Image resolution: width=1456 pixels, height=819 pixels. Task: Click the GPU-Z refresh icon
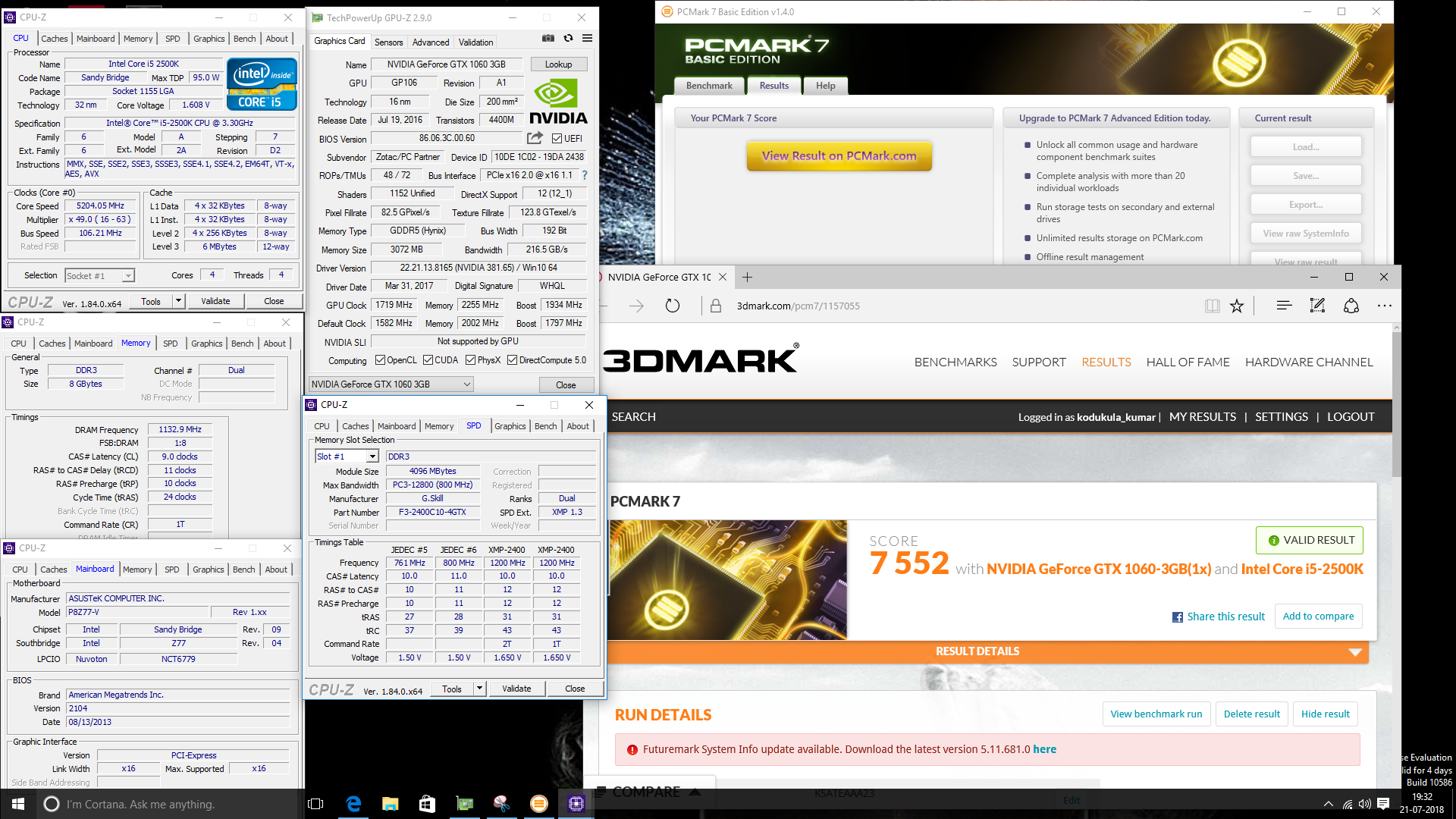[x=568, y=38]
